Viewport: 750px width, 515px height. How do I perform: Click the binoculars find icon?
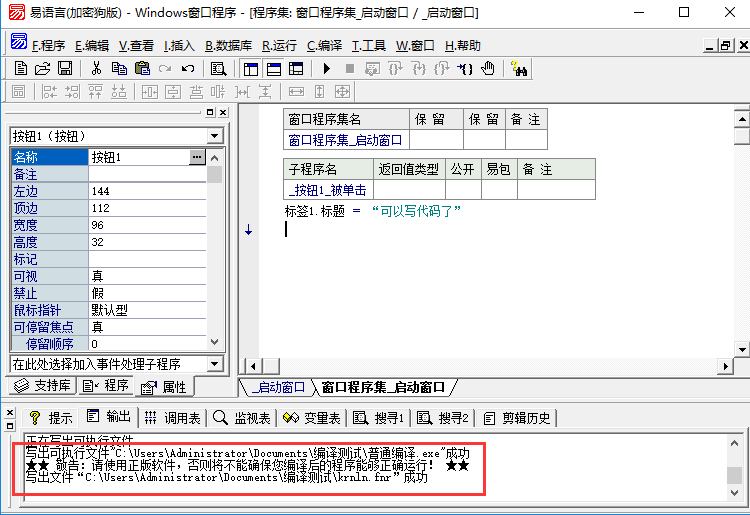[x=518, y=69]
